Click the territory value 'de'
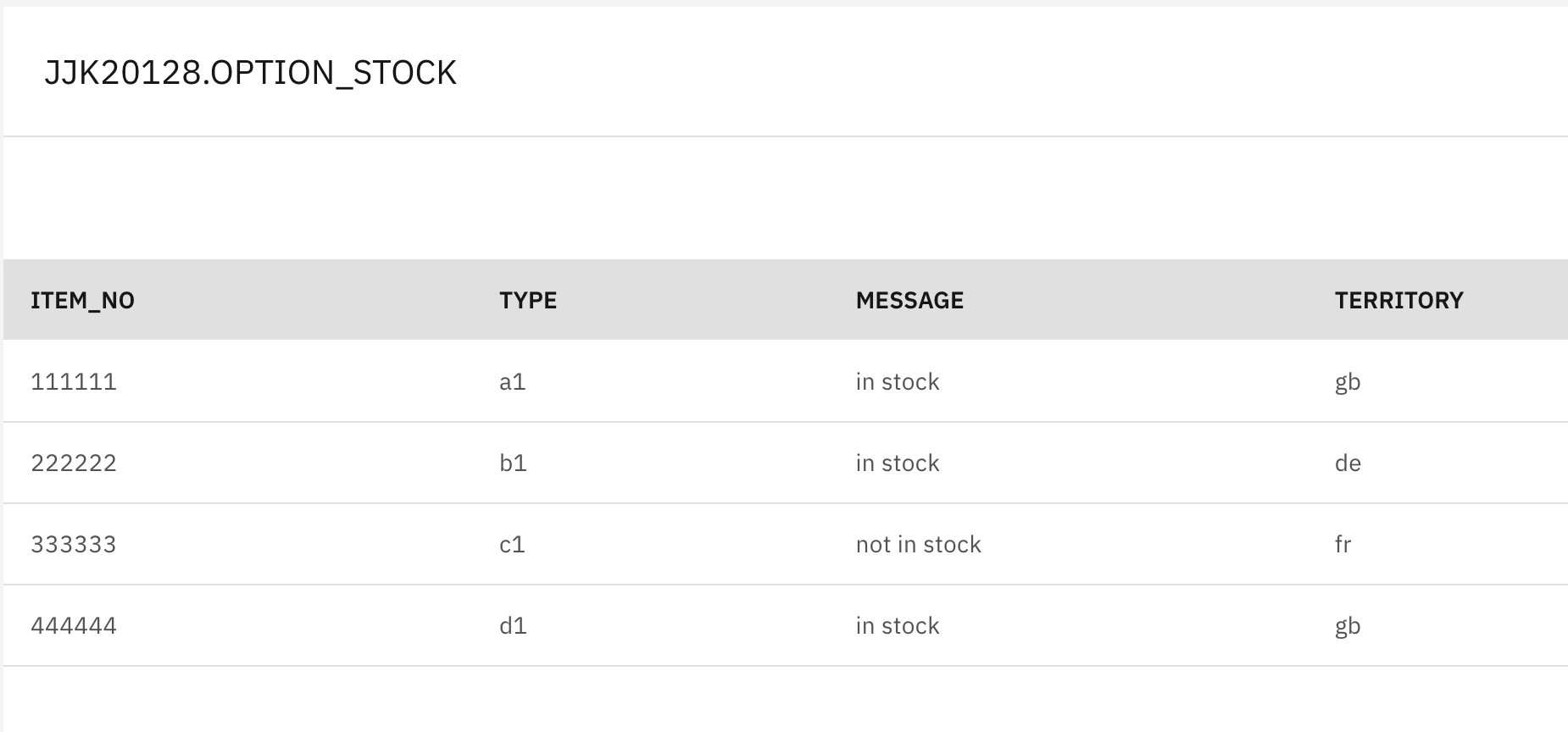Screen dimensions: 1568x732 click(x=1348, y=463)
